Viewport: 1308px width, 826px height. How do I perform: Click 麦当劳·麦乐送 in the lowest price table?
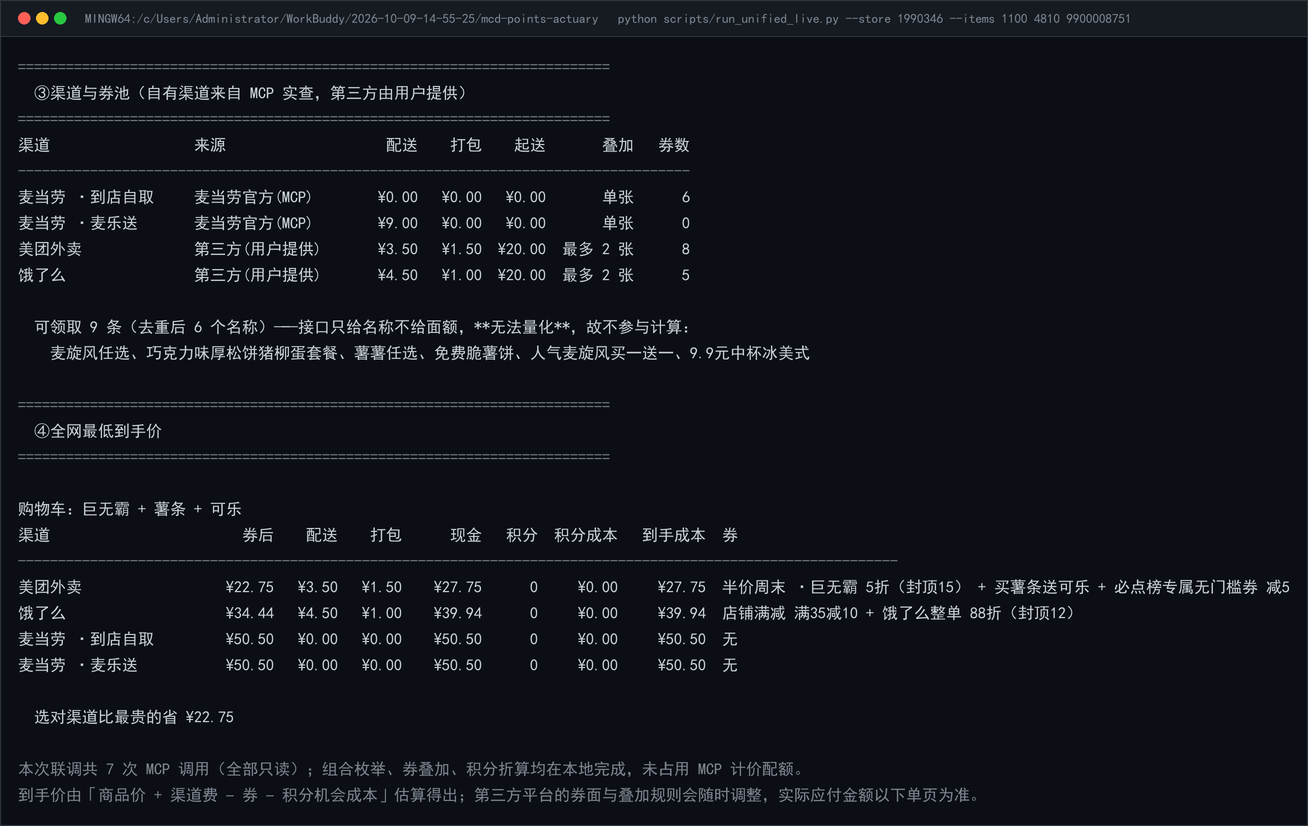[x=78, y=665]
